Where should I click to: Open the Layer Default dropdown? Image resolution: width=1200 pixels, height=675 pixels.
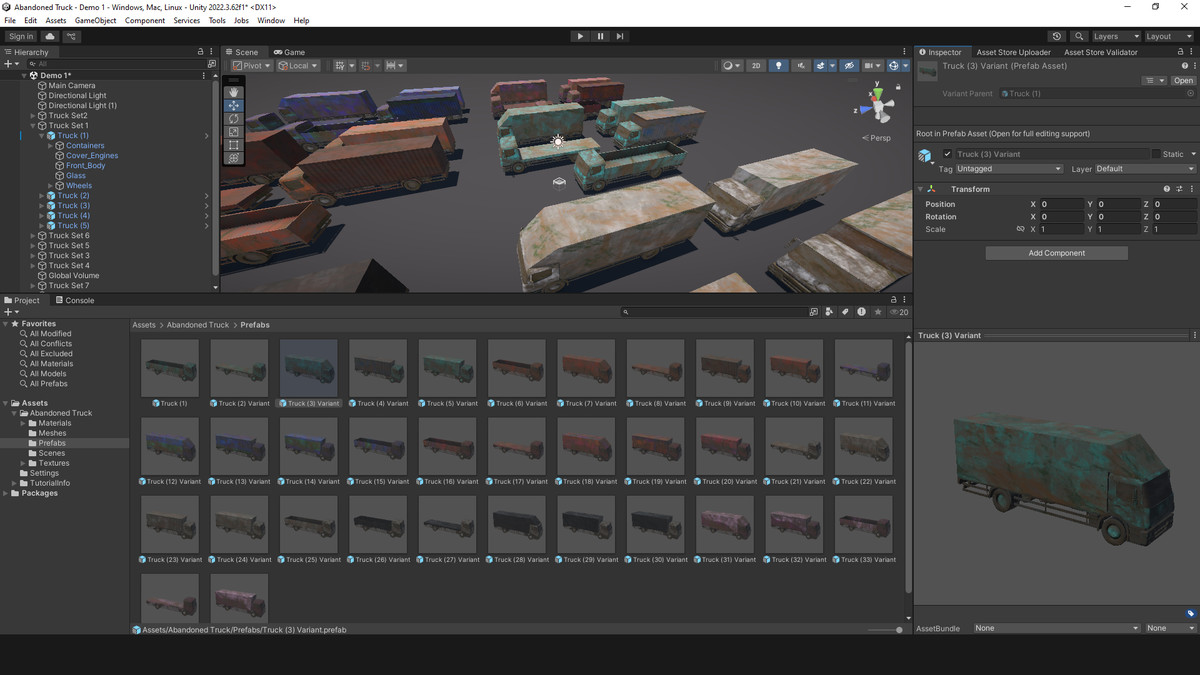click(x=1145, y=169)
